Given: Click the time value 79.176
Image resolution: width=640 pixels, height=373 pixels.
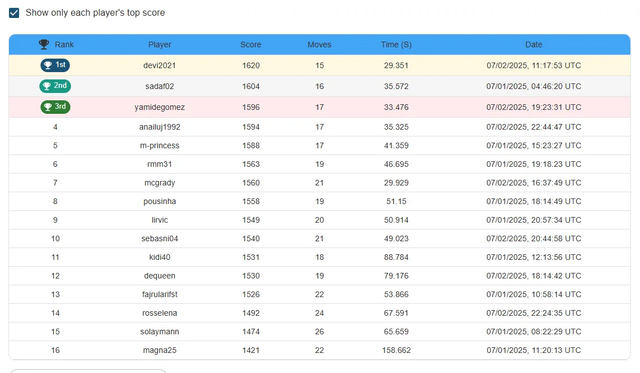Looking at the screenshot, I should [396, 276].
